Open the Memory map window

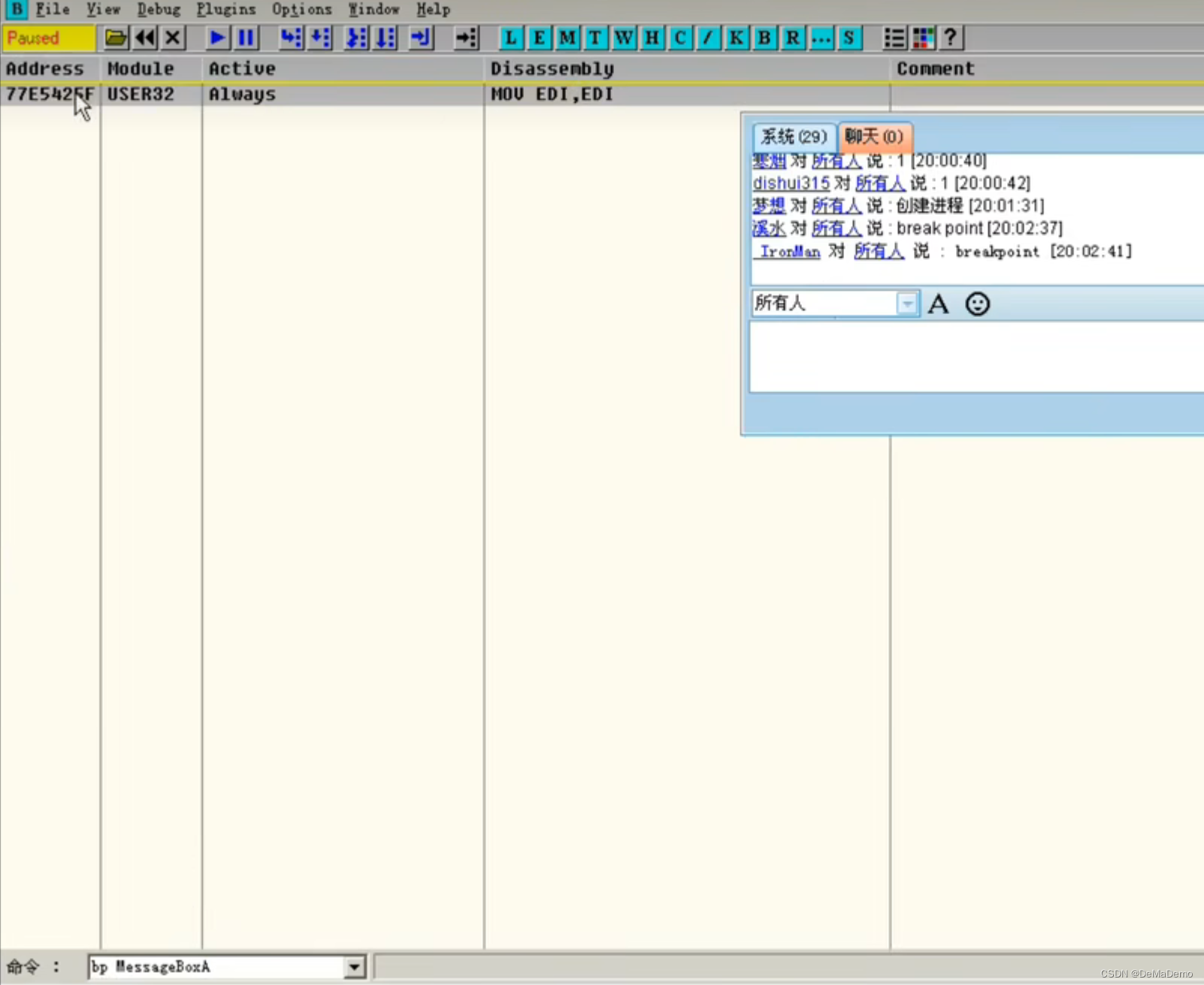(x=568, y=38)
